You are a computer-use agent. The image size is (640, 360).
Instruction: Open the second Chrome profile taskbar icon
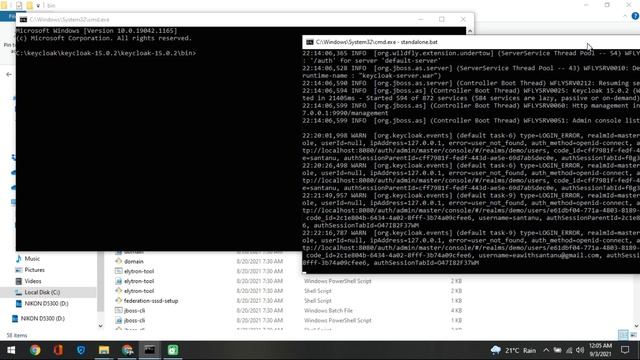pyautogui.click(x=127, y=350)
